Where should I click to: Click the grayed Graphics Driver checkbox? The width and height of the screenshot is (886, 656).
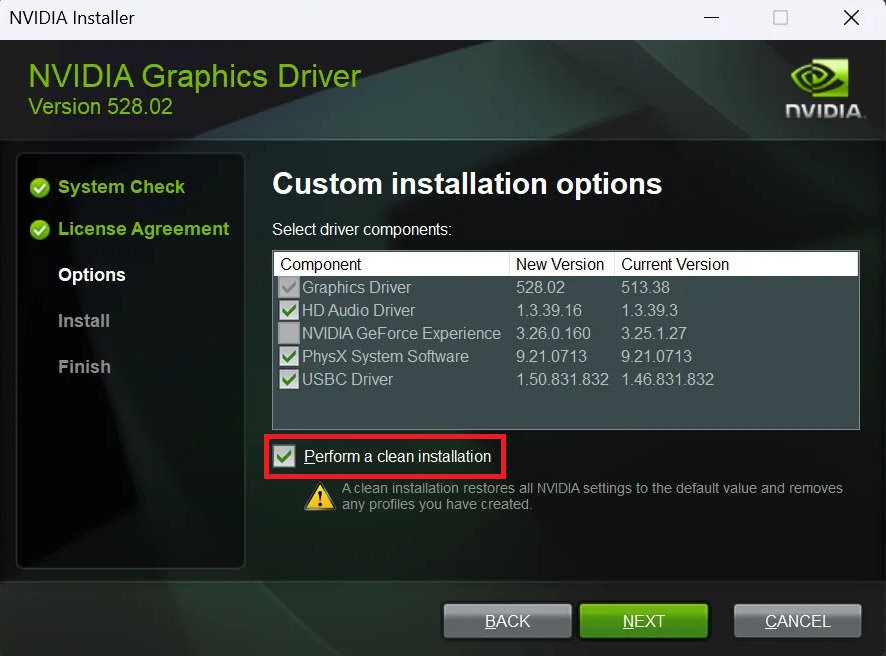pyautogui.click(x=290, y=287)
